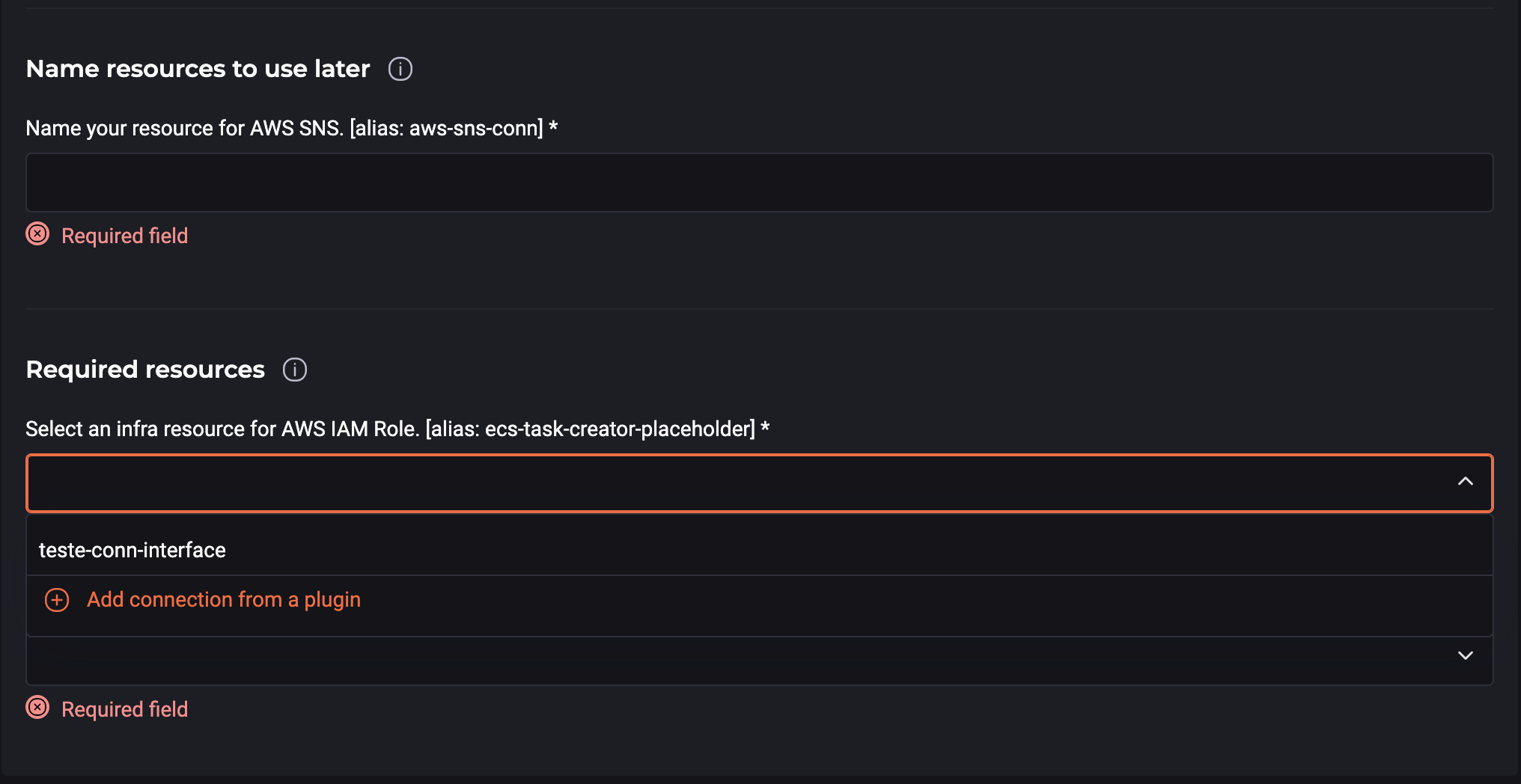Click the info icon next to "Required resources"

coord(295,370)
